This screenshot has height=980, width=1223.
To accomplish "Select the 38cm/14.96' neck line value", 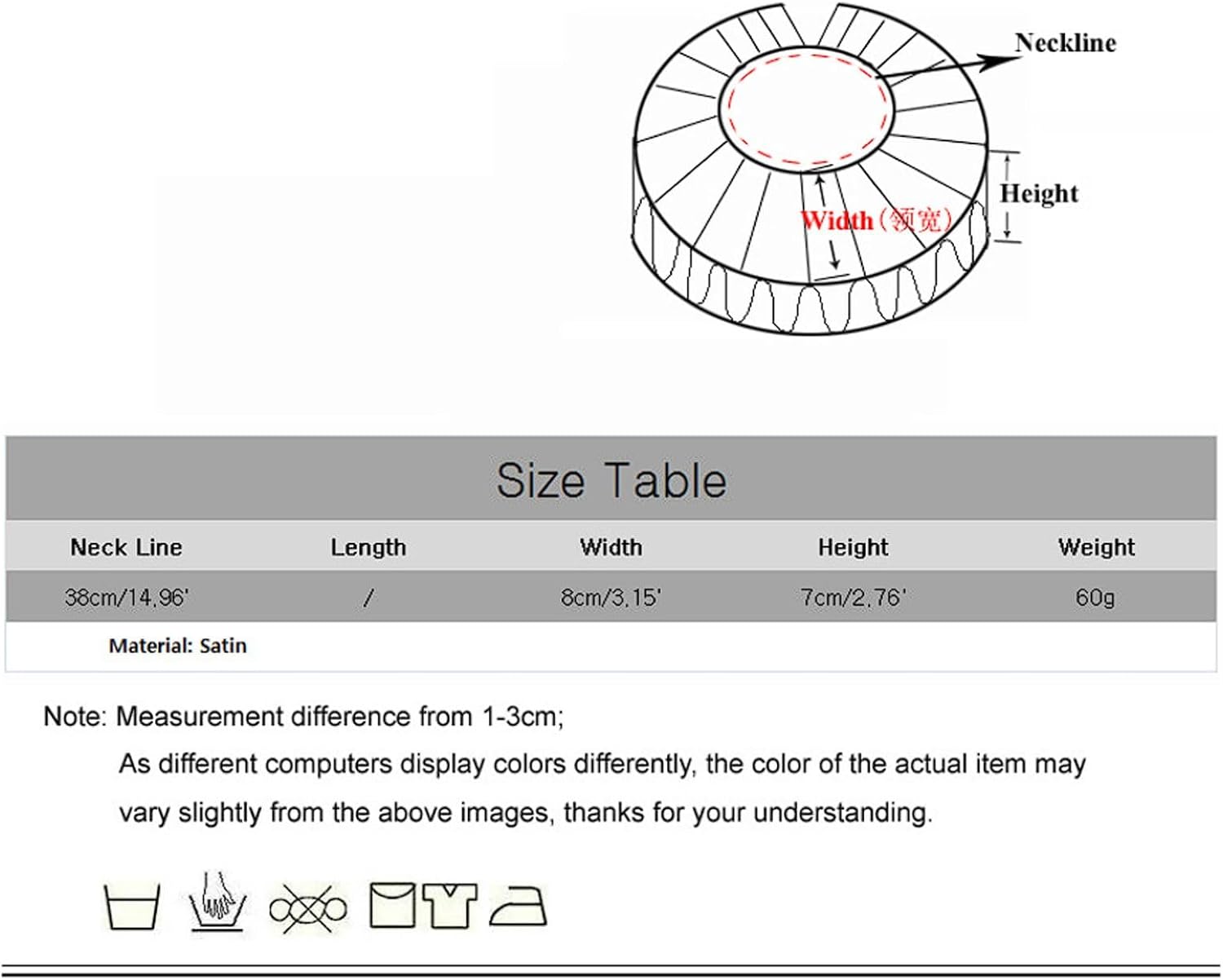I will (x=126, y=598).
